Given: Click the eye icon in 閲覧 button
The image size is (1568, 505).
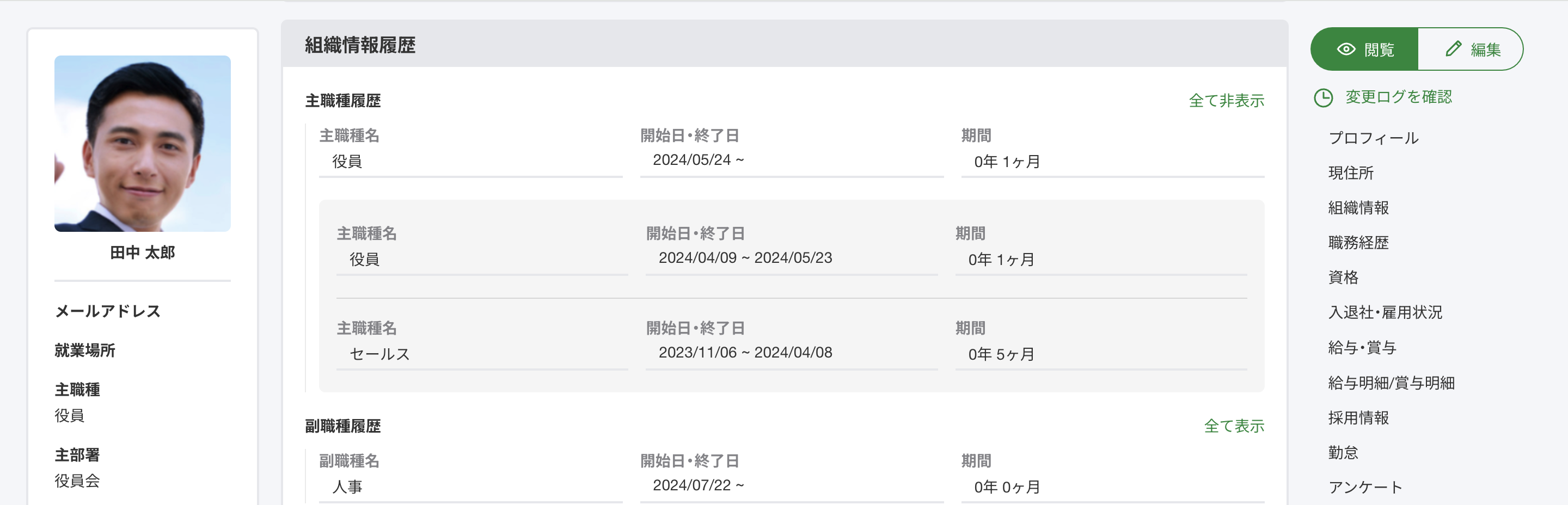Looking at the screenshot, I should [1346, 50].
